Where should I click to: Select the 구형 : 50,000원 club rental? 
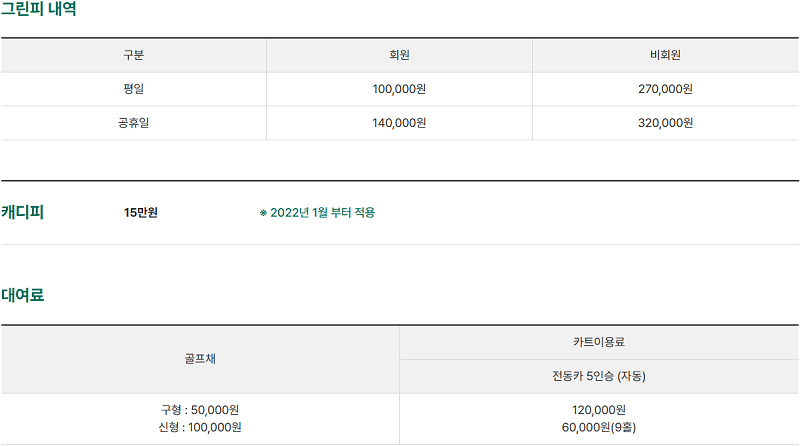200,410
